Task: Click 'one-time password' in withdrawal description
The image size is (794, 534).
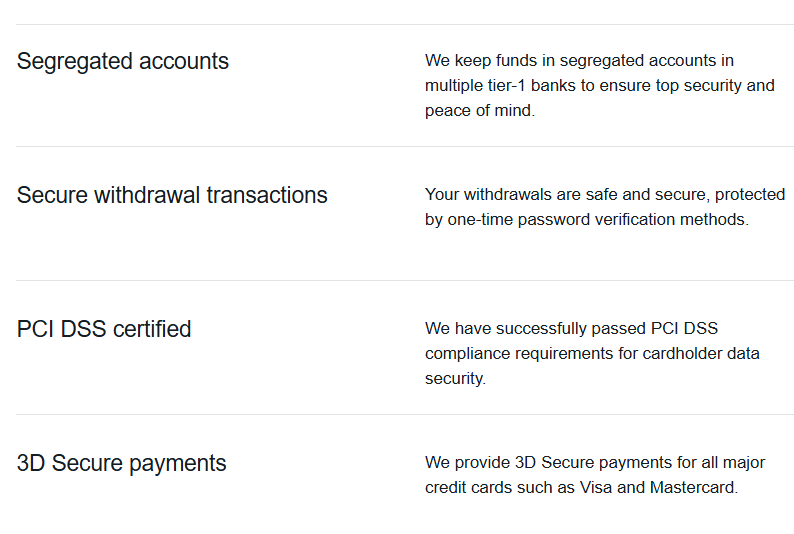Action: click(519, 220)
